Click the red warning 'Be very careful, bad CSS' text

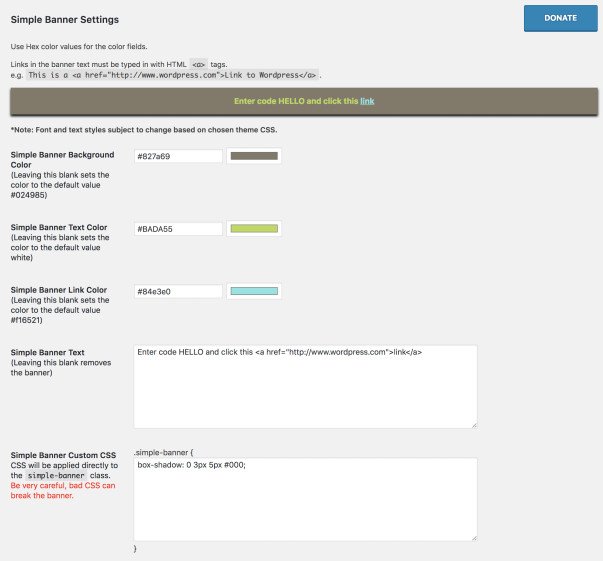pyautogui.click(x=63, y=490)
